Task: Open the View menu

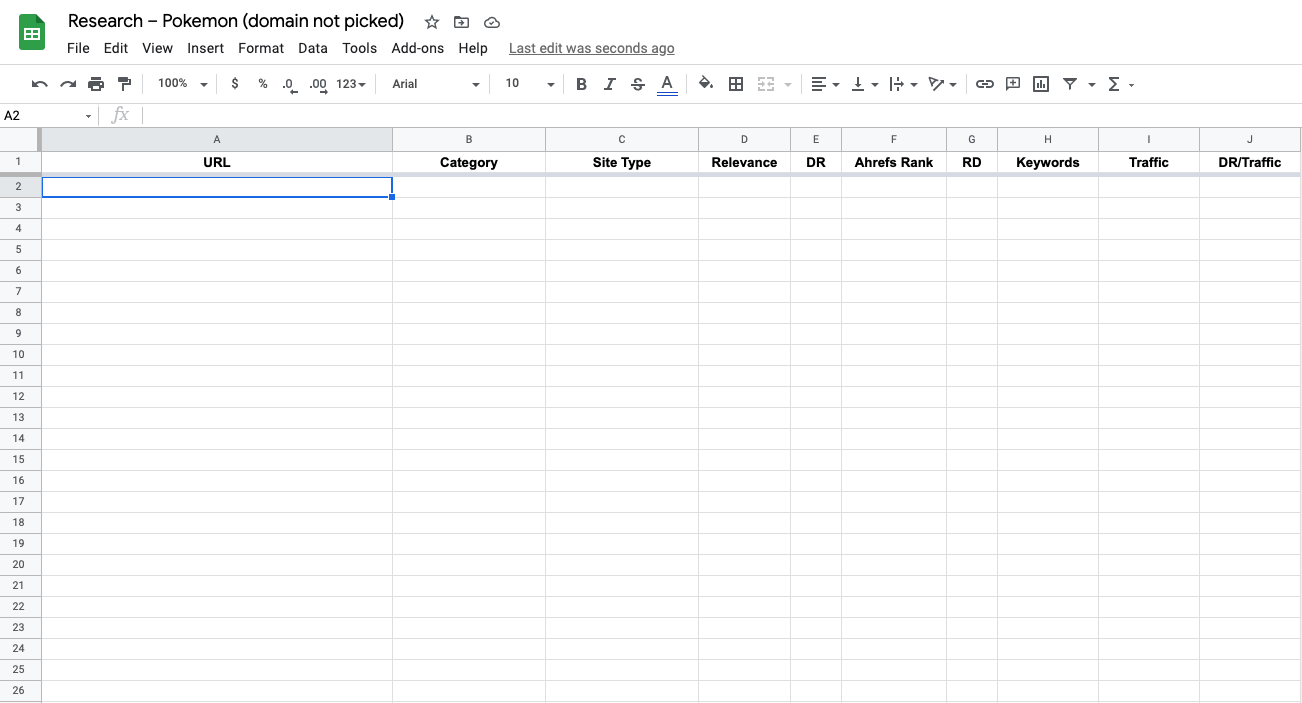Action: [x=158, y=48]
